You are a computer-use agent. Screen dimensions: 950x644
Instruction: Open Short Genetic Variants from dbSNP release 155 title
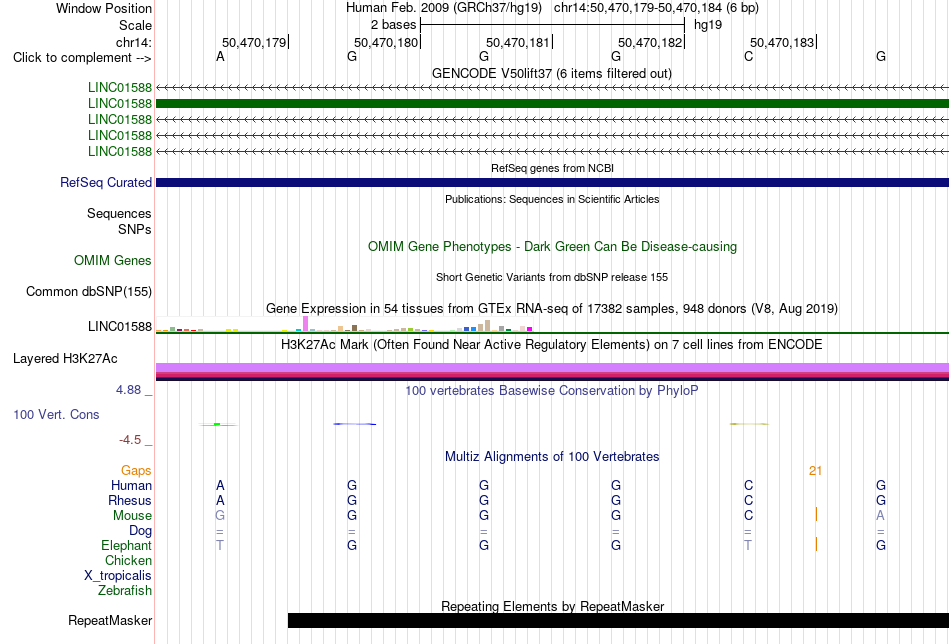click(552, 277)
